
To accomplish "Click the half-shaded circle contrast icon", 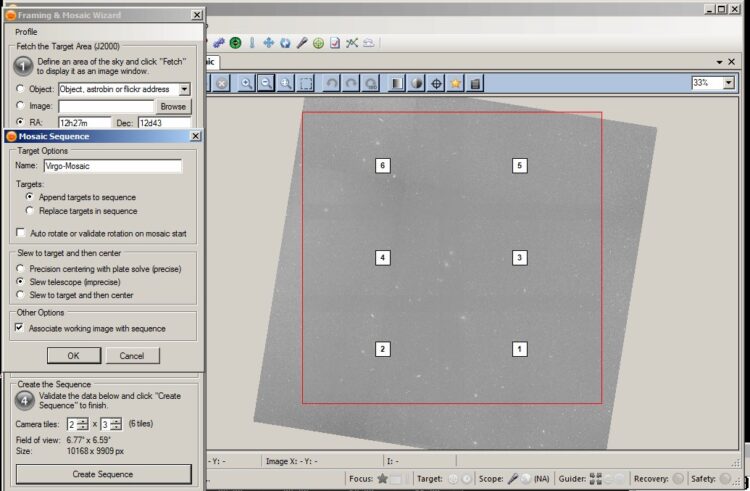I will pyautogui.click(x=416, y=84).
